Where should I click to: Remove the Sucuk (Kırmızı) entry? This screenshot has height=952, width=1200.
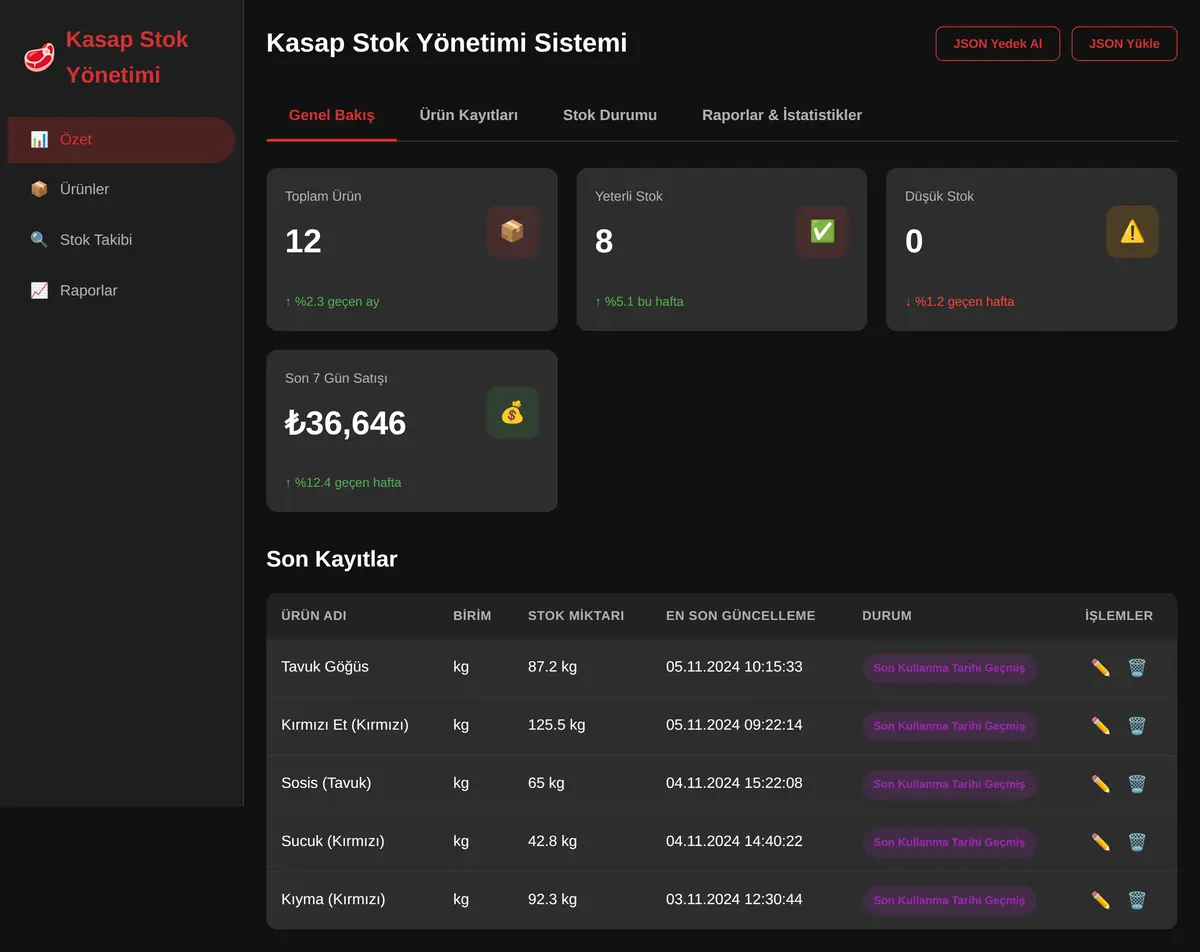pos(1137,842)
